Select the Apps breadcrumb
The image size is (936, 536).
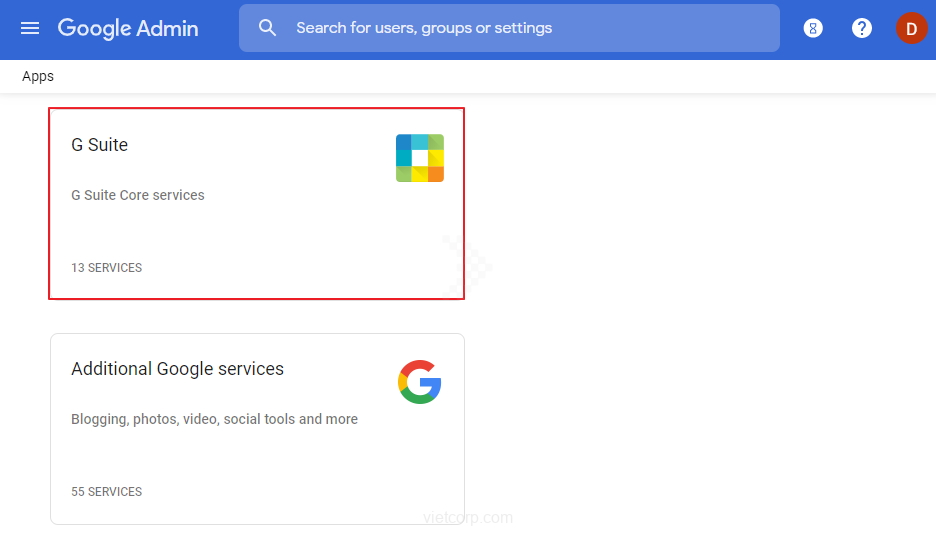click(38, 76)
